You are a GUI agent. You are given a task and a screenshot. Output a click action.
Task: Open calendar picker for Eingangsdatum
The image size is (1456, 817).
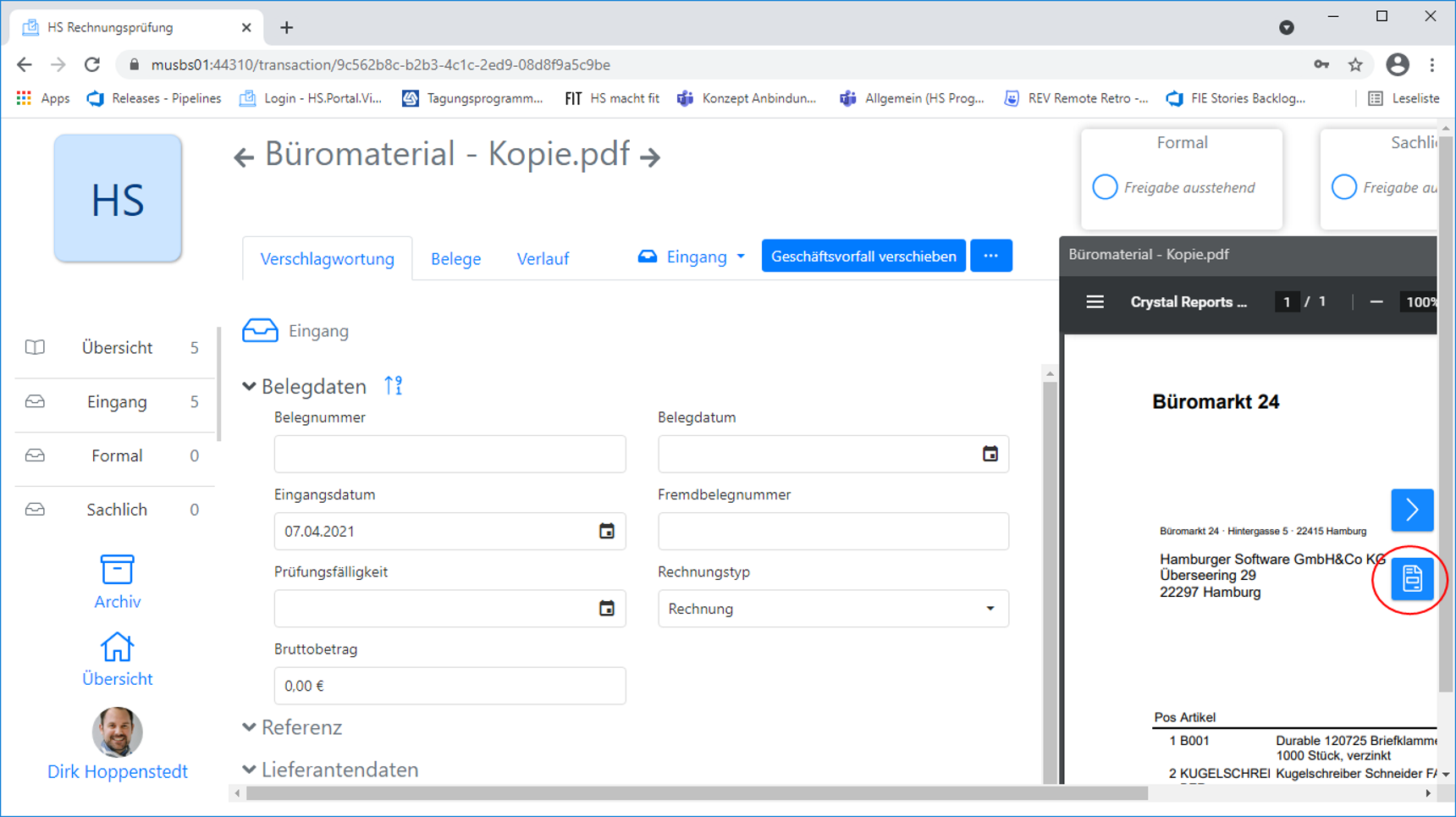(606, 532)
